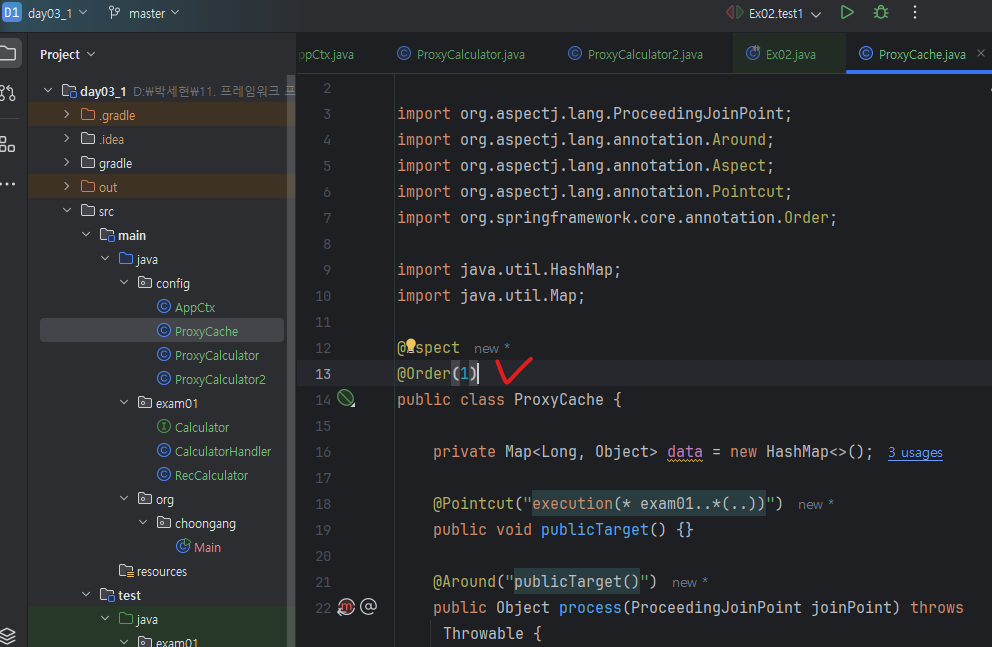Close the ProxyCache.java tab

click(x=981, y=54)
